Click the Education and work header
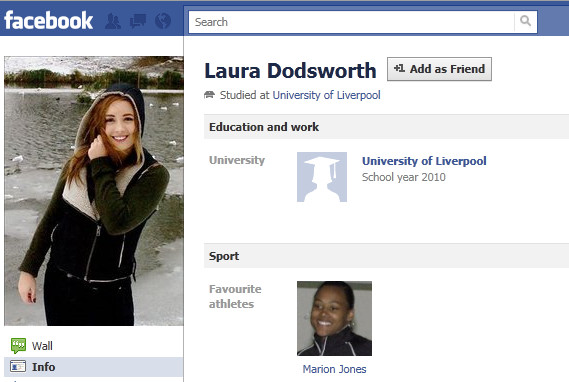The height and width of the screenshot is (382, 569). tap(386, 127)
